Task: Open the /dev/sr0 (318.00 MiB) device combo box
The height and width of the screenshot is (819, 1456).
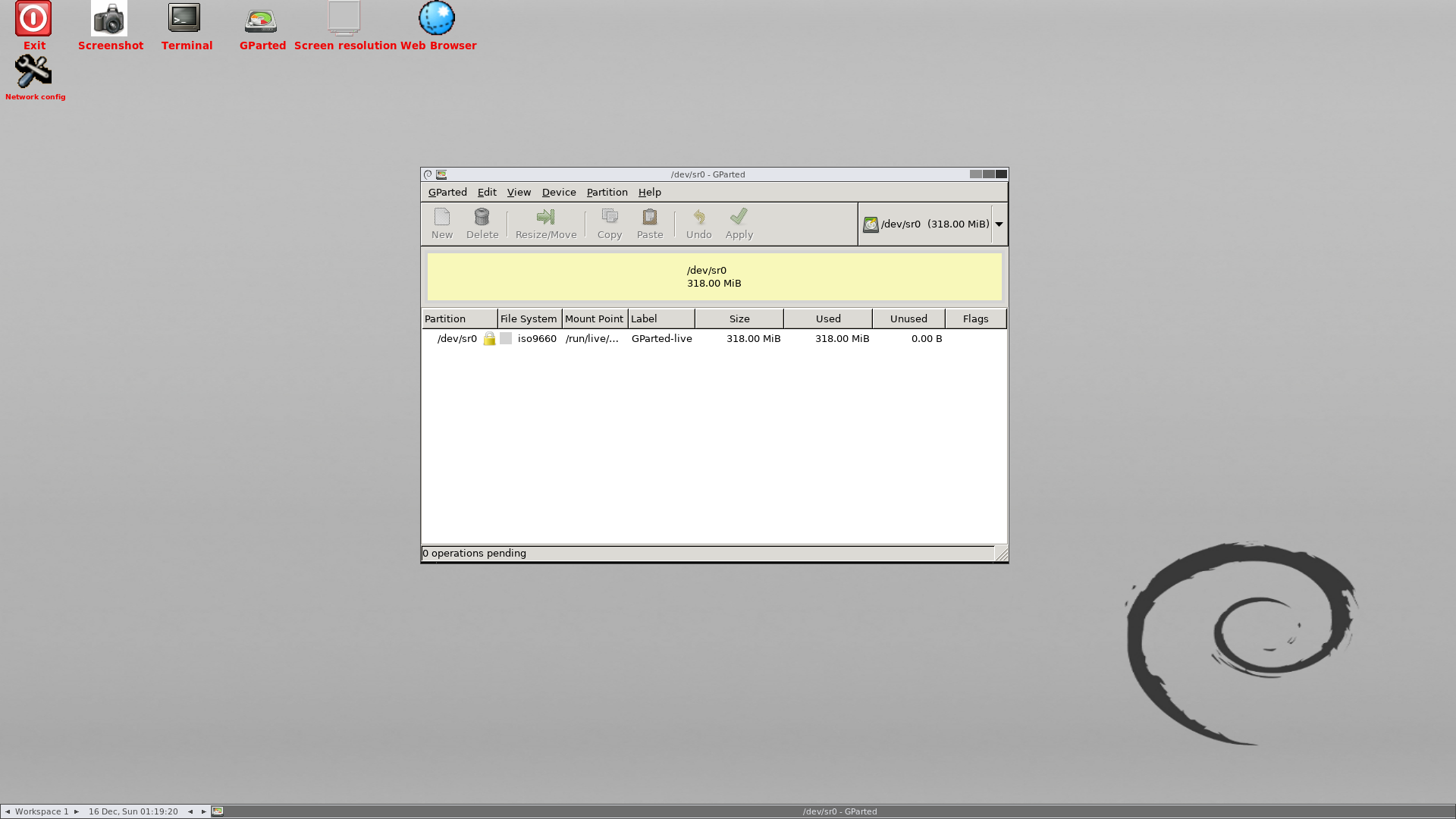Action: click(933, 224)
